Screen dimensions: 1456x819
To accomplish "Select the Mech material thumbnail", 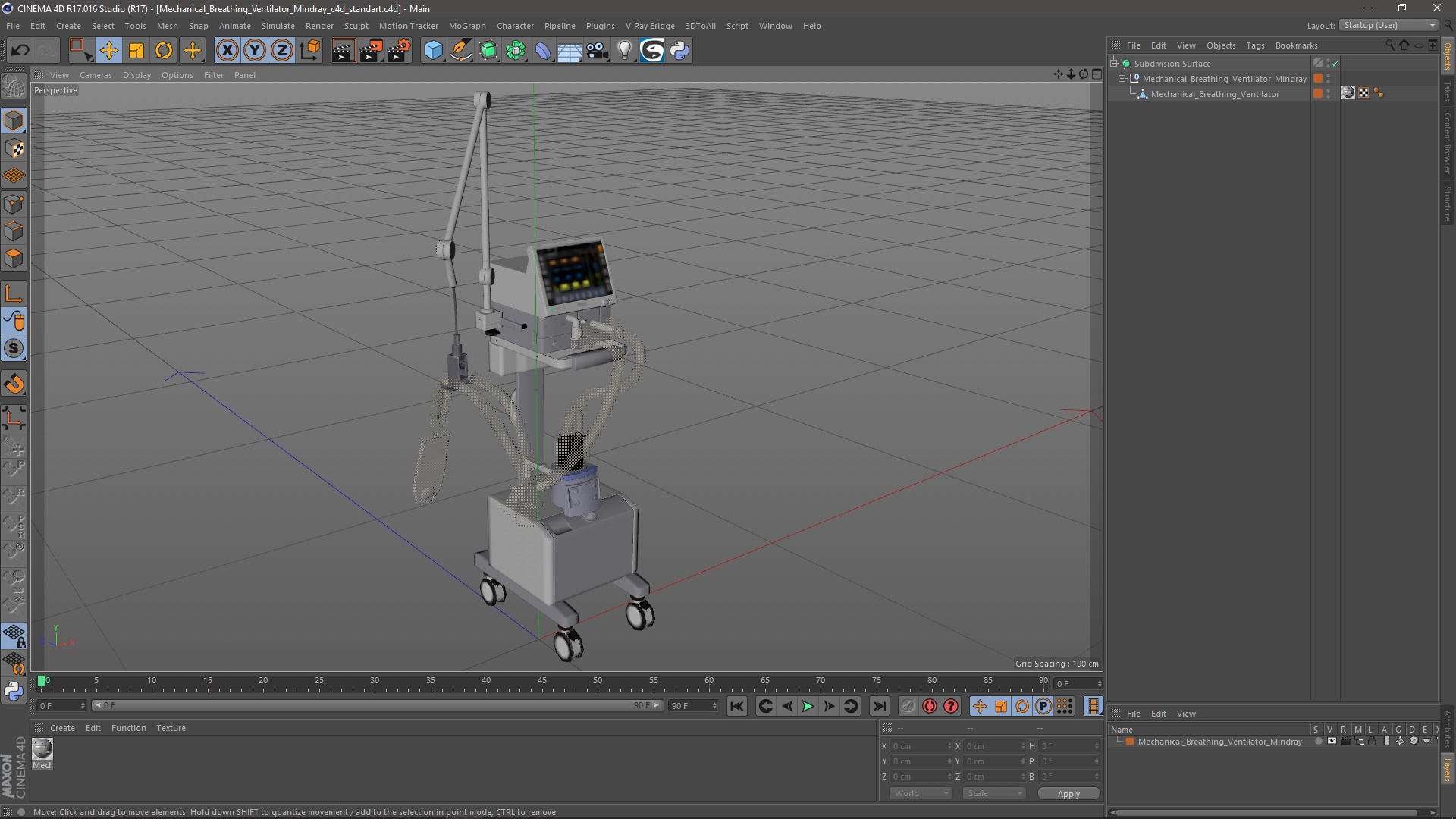I will click(x=42, y=750).
